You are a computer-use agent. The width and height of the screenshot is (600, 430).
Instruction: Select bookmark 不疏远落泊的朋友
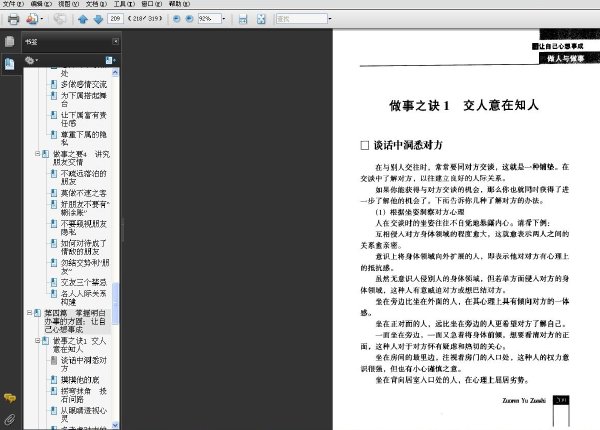pyautogui.click(x=84, y=178)
